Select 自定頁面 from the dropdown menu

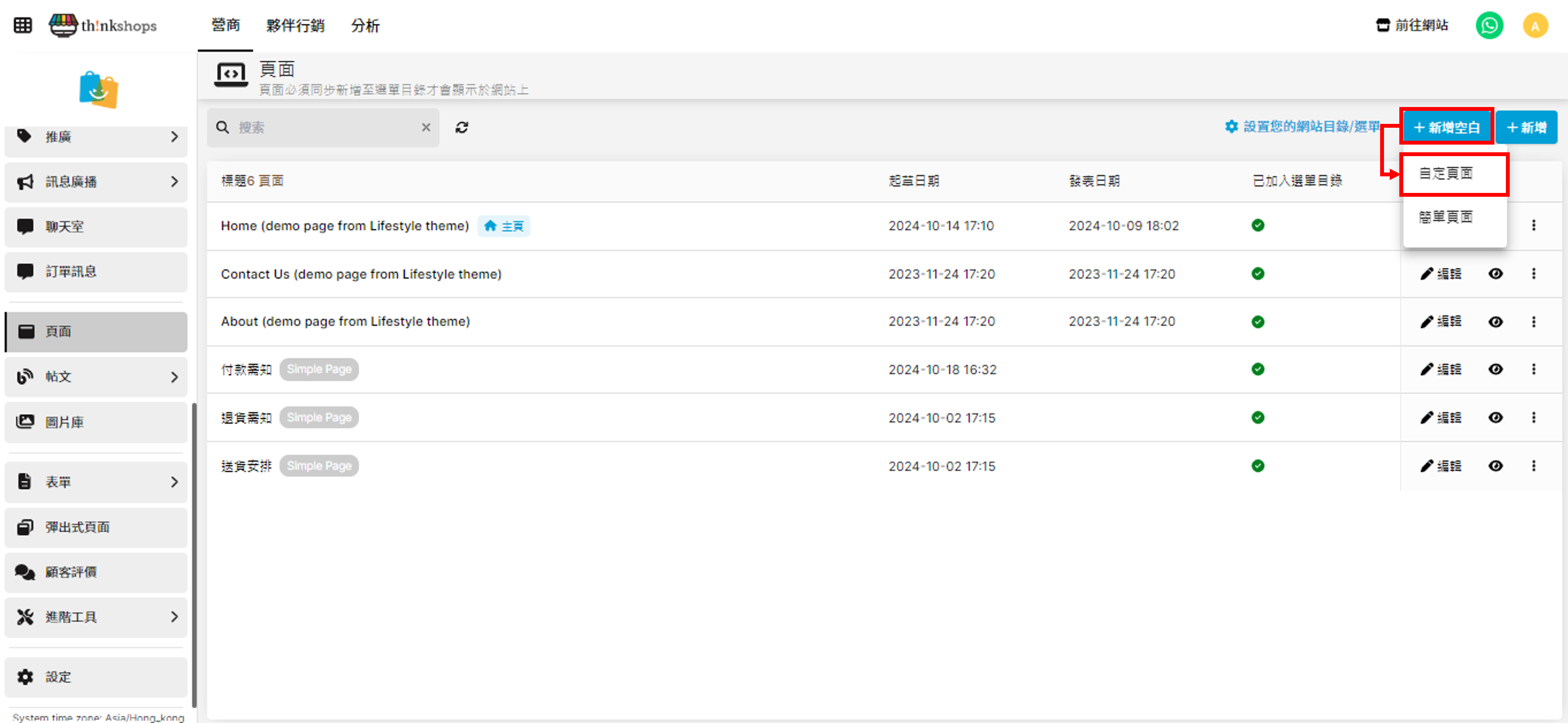[1446, 174]
